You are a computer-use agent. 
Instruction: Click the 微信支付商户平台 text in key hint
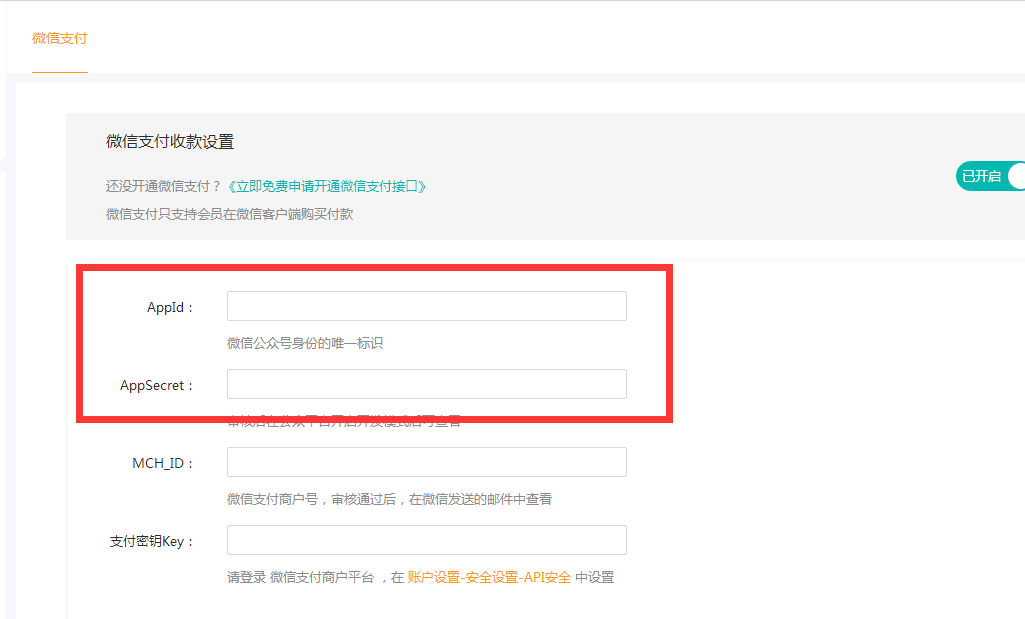pos(322,577)
